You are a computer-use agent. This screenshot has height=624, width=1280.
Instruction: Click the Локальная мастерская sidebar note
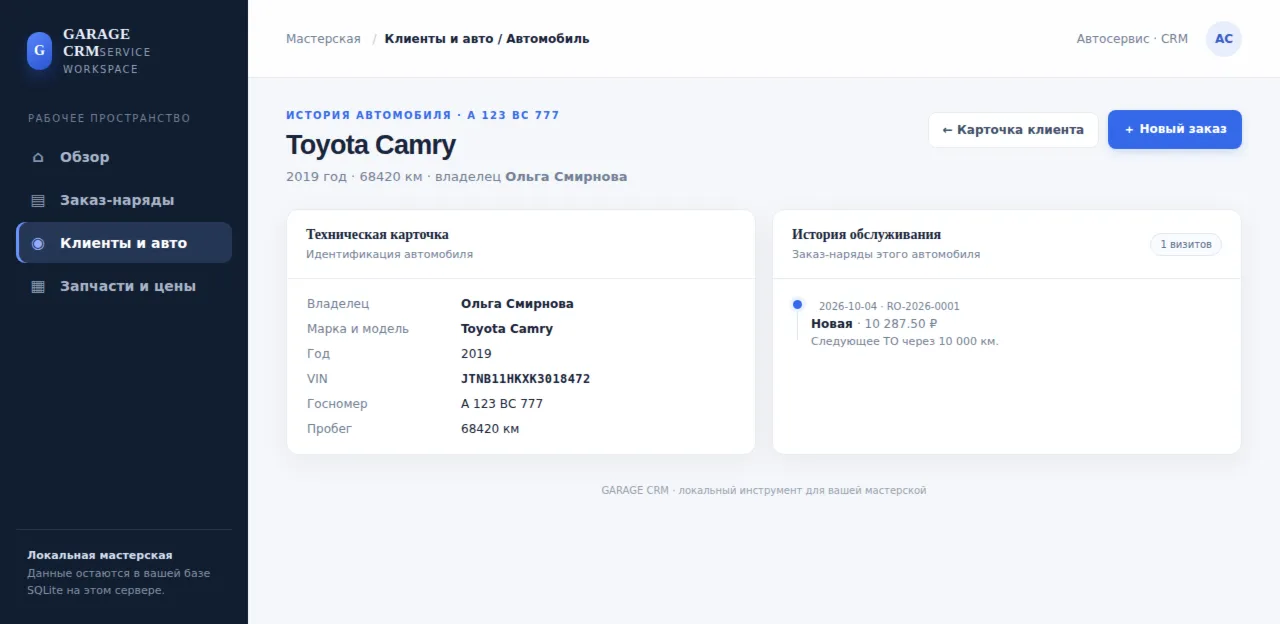click(100, 555)
